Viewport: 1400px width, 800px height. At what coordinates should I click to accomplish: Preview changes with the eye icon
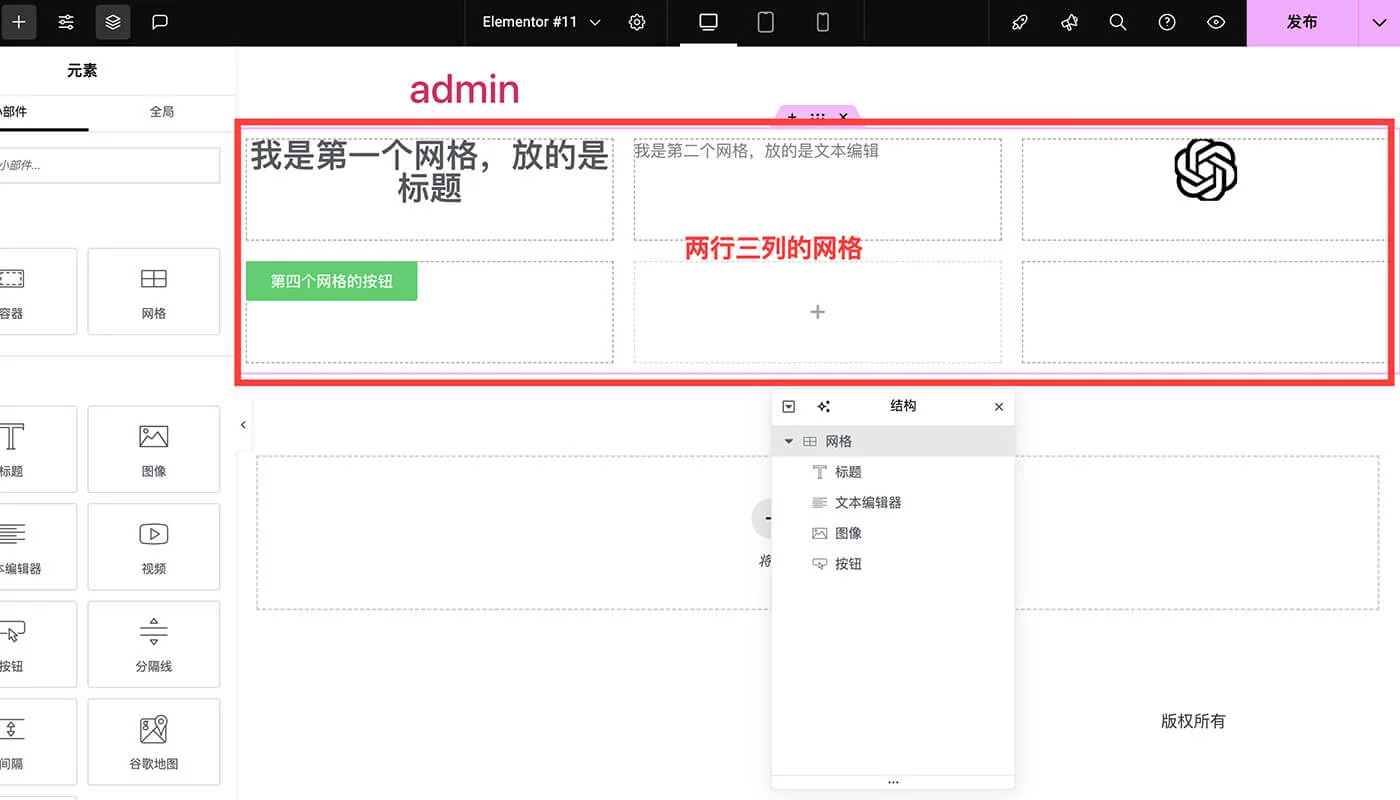(x=1216, y=22)
